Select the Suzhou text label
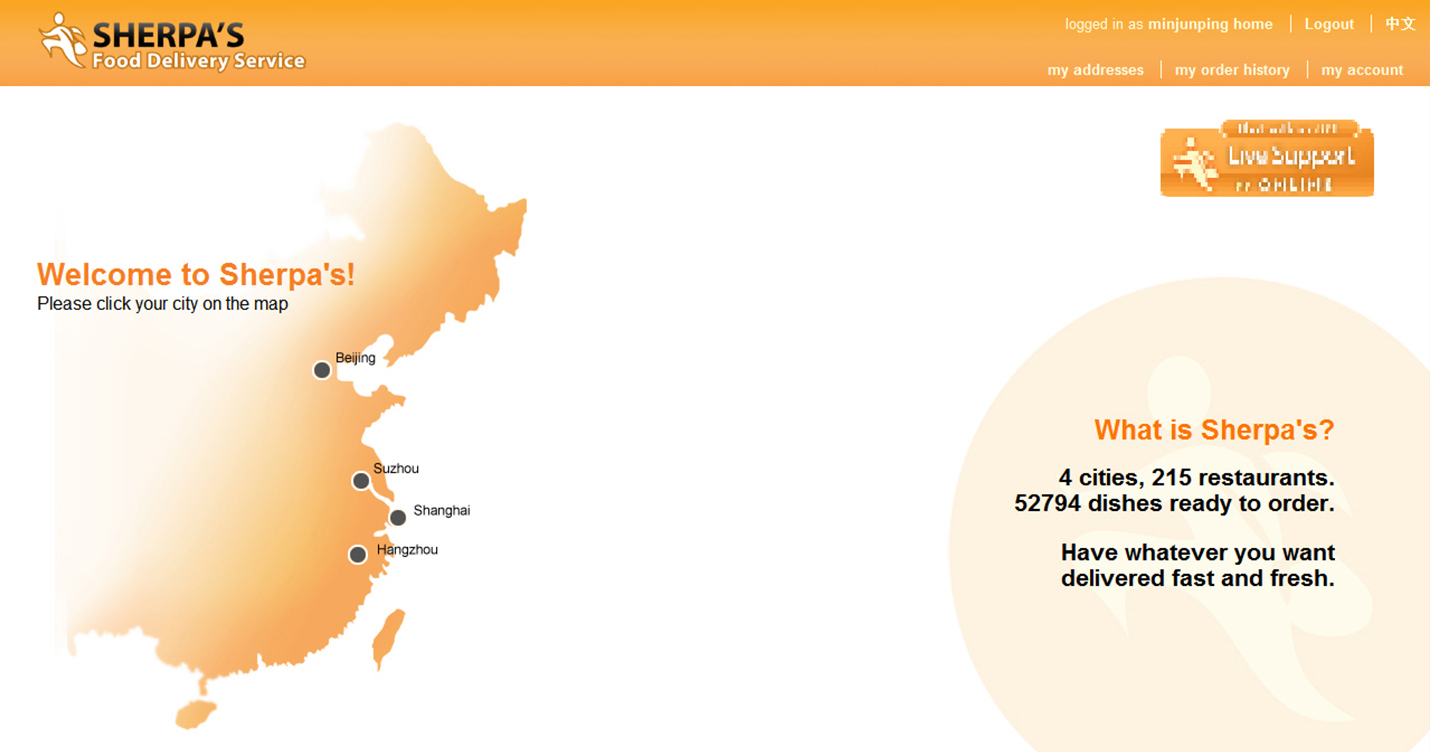Screen dimensions: 1430x752 pos(396,468)
